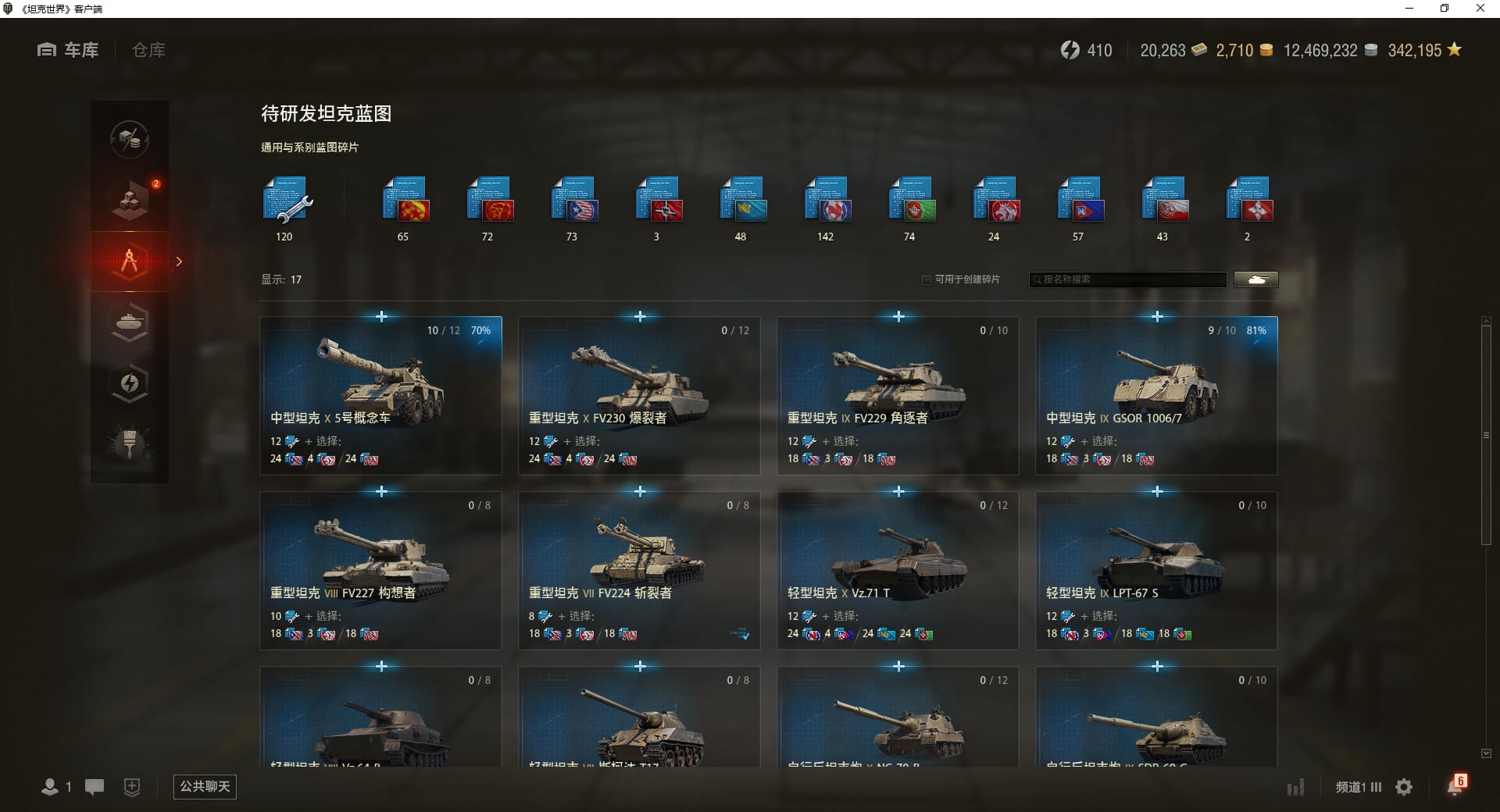Switch to the 仓库 tab
Image resolution: width=1500 pixels, height=812 pixels.
tap(148, 50)
